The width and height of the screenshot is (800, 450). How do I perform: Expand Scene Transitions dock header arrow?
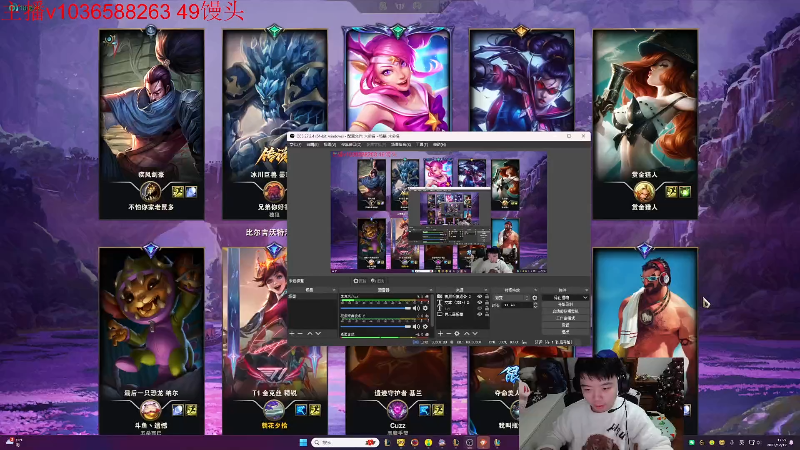tap(536, 290)
